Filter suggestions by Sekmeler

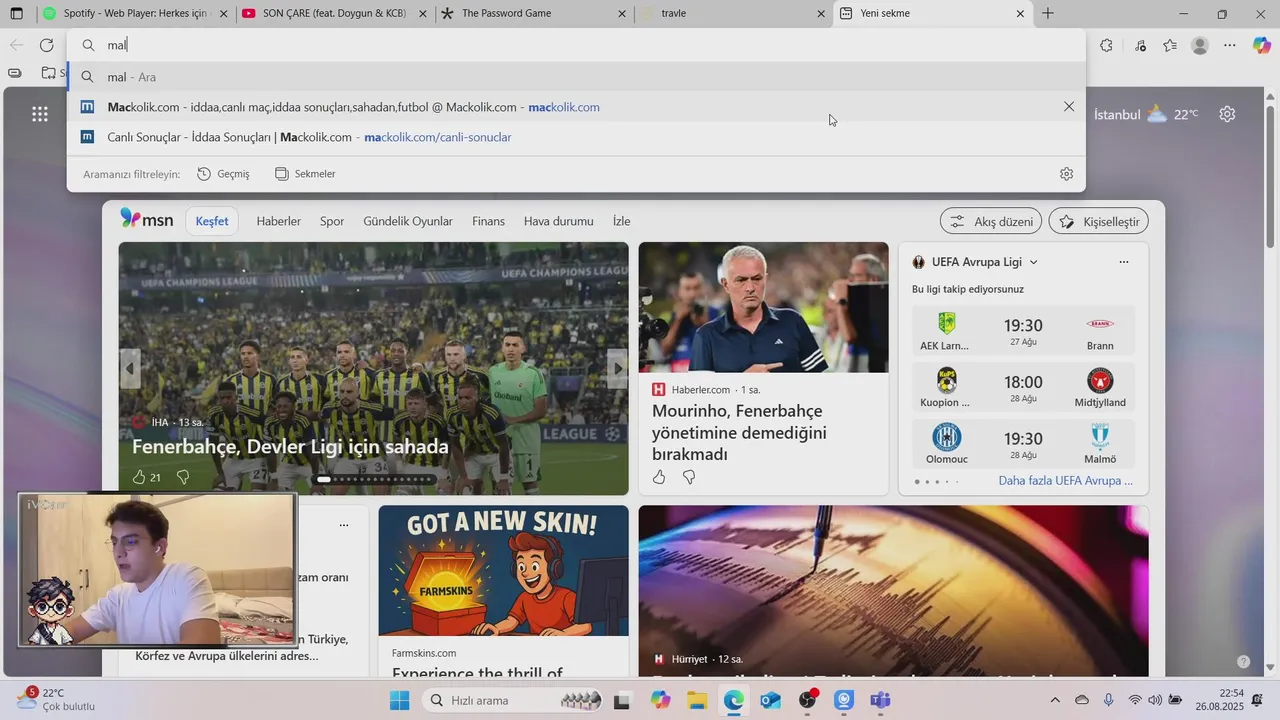pyautogui.click(x=305, y=174)
